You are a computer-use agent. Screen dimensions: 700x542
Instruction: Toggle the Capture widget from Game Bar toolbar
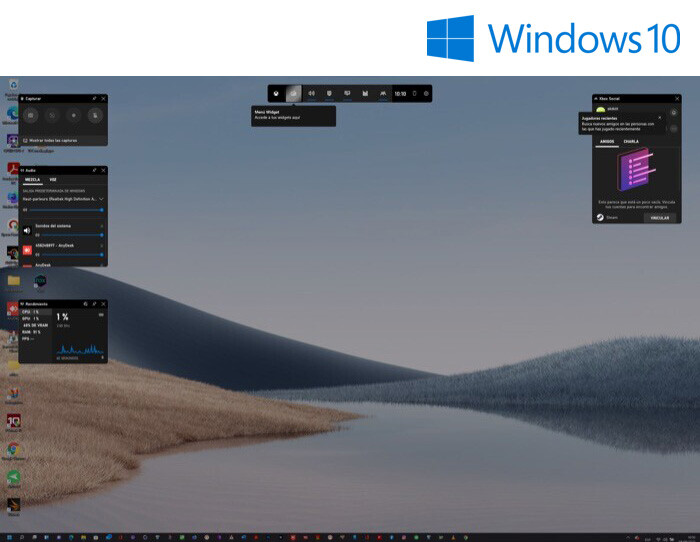tap(329, 94)
